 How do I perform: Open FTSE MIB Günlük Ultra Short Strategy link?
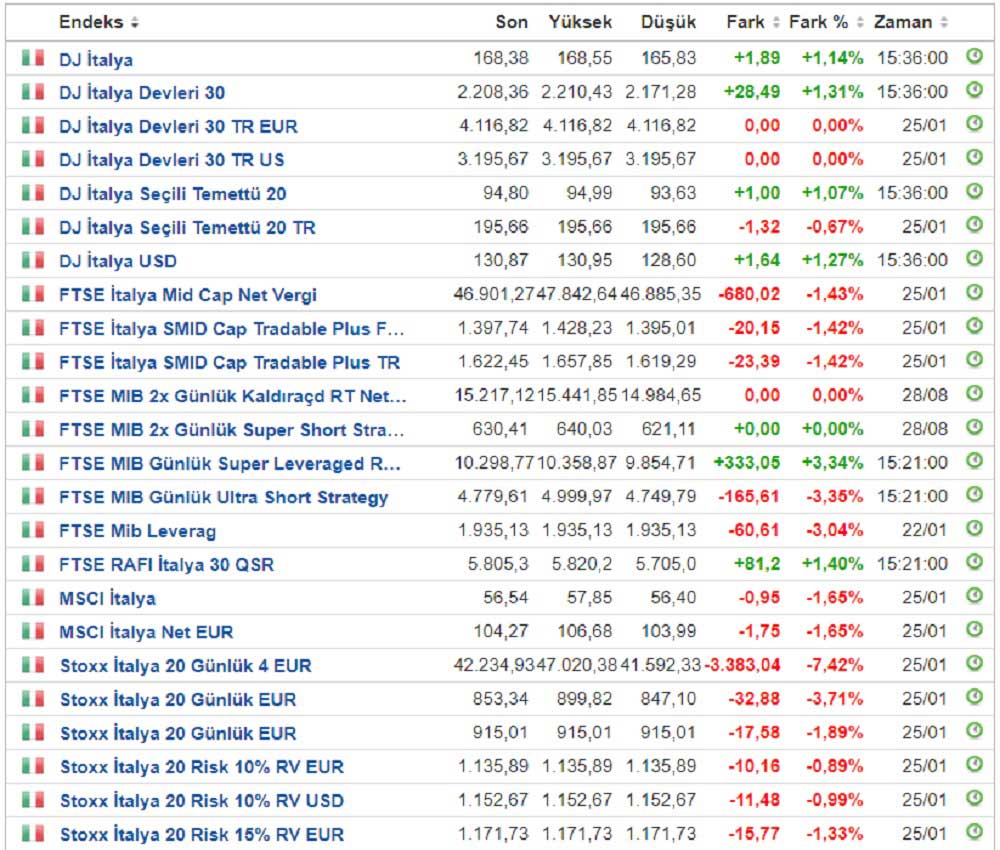pyautogui.click(x=224, y=497)
